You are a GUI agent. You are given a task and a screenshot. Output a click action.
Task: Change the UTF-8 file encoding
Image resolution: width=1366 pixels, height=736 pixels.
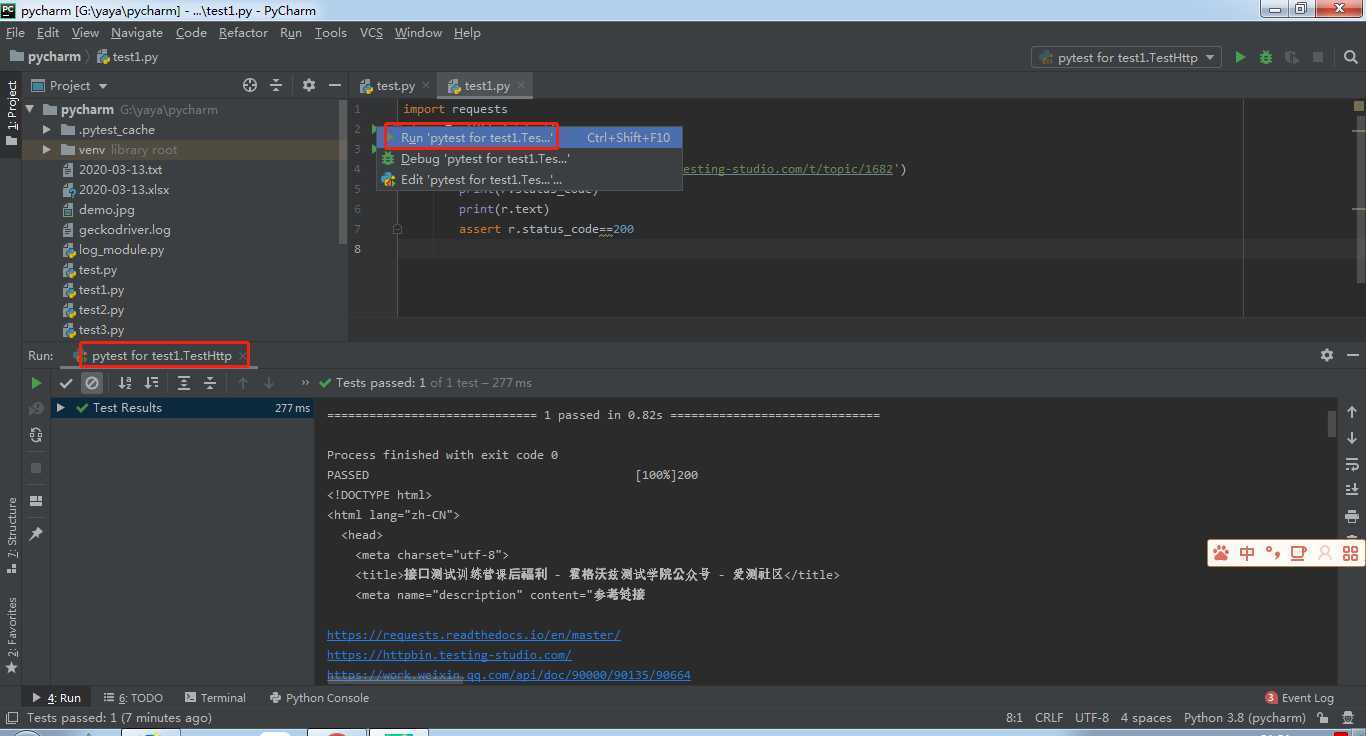coord(1092,717)
